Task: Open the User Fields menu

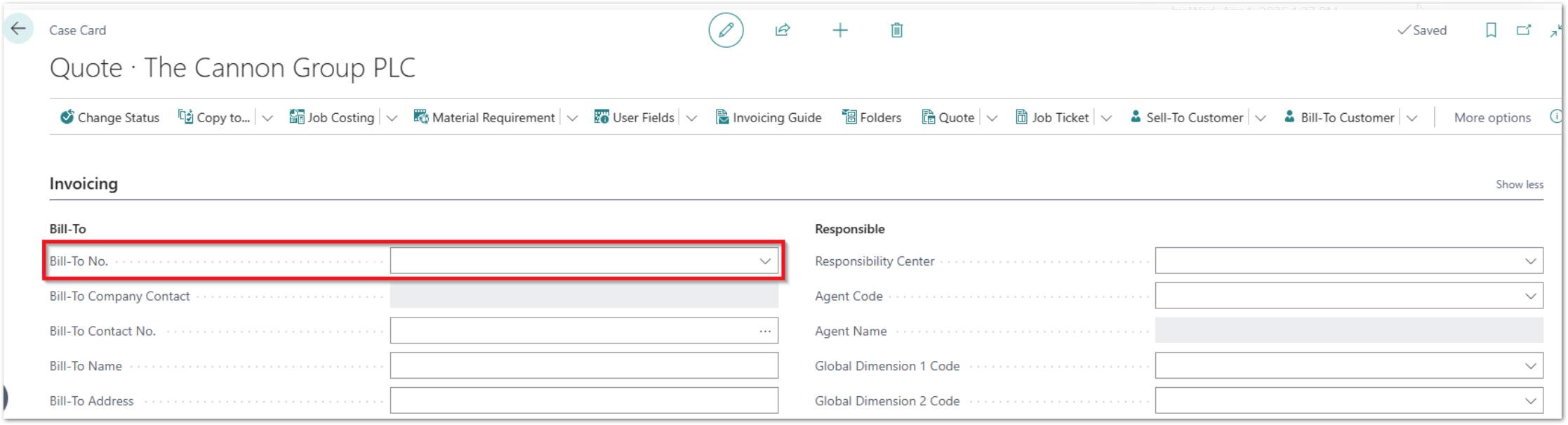Action: 634,117
